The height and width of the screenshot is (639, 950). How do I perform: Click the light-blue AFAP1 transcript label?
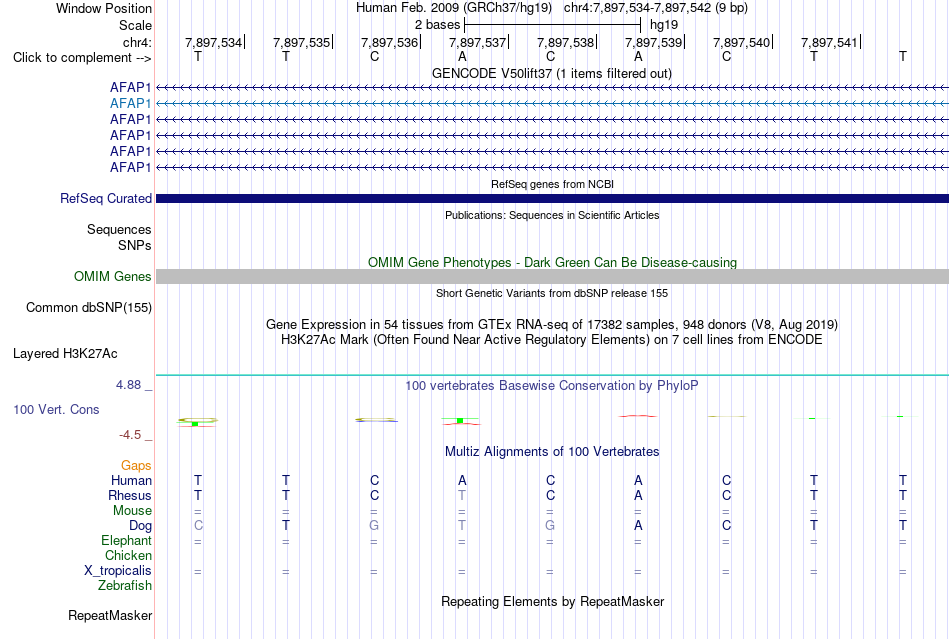130,104
